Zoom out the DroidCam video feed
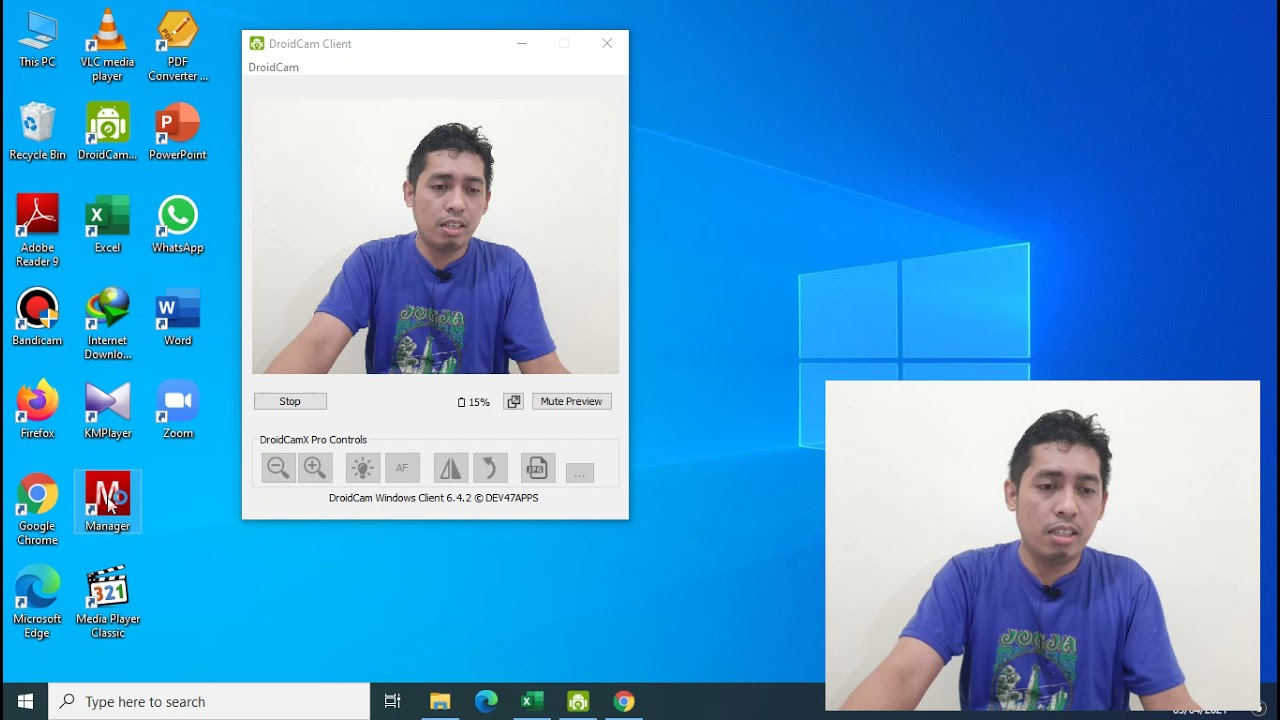Viewport: 1280px width, 720px height. coord(277,468)
